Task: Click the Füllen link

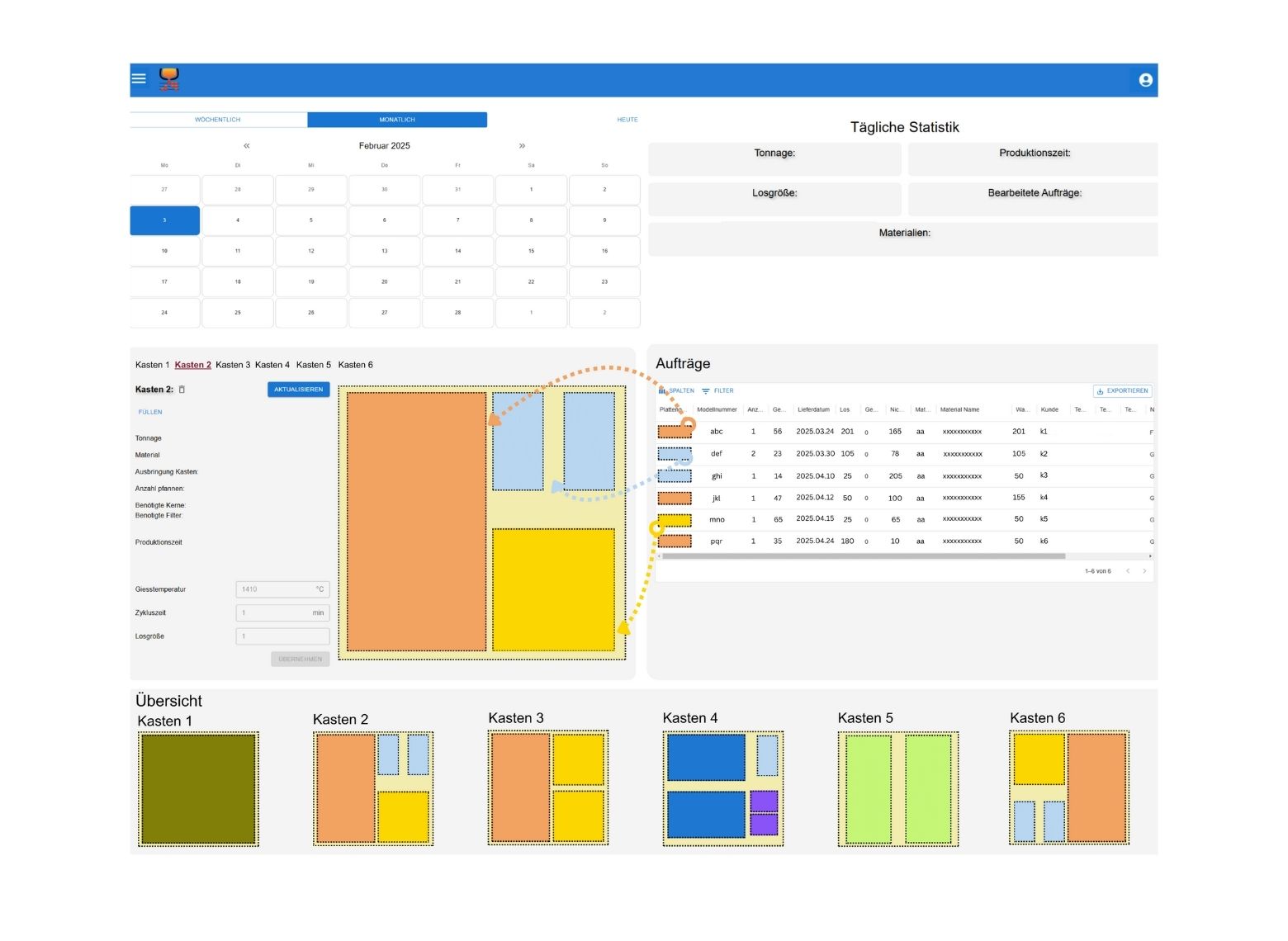Action: pos(150,412)
